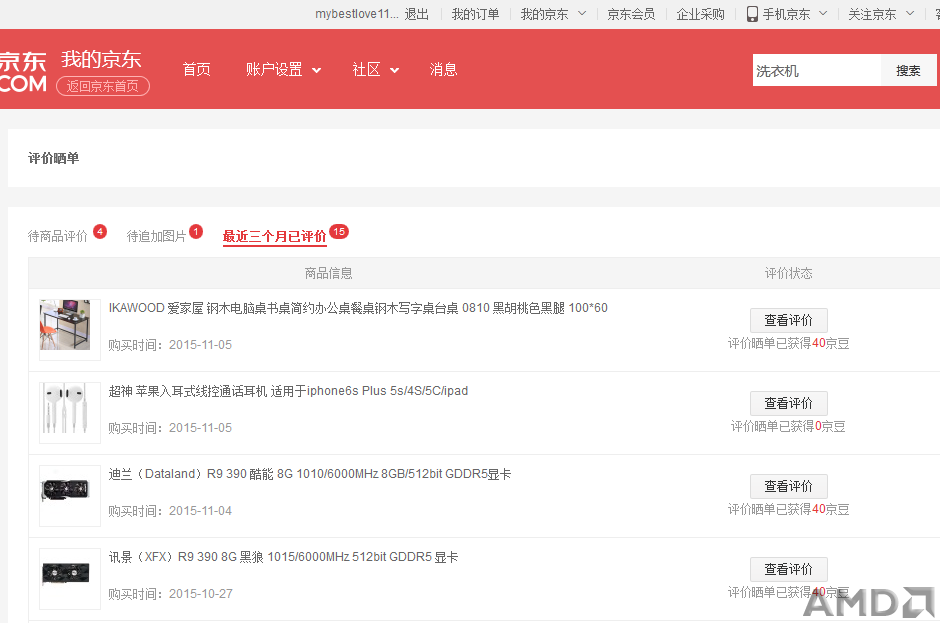Click the JD.COM logo
This screenshot has height=623, width=940.
[23, 71]
